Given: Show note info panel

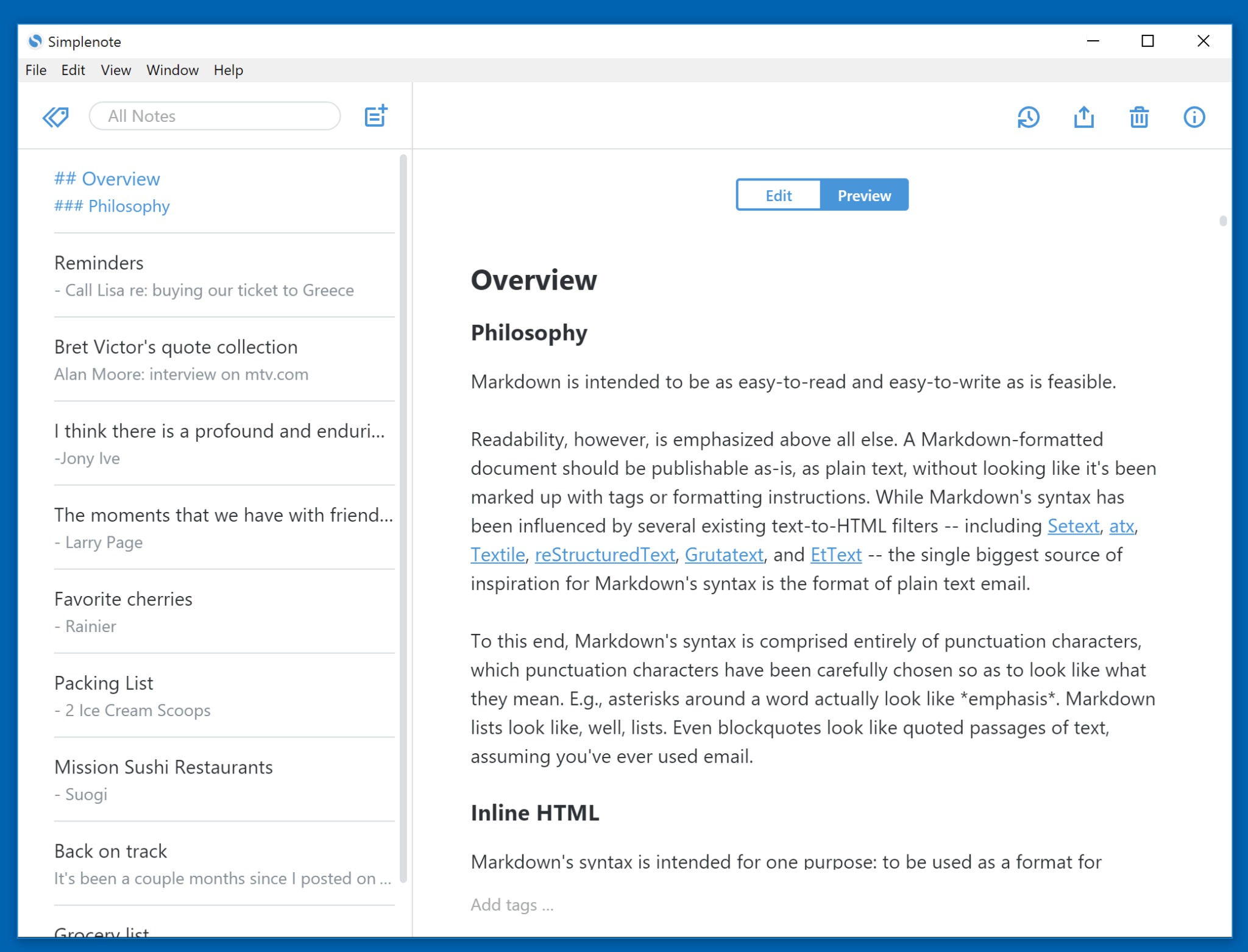Looking at the screenshot, I should point(1193,117).
